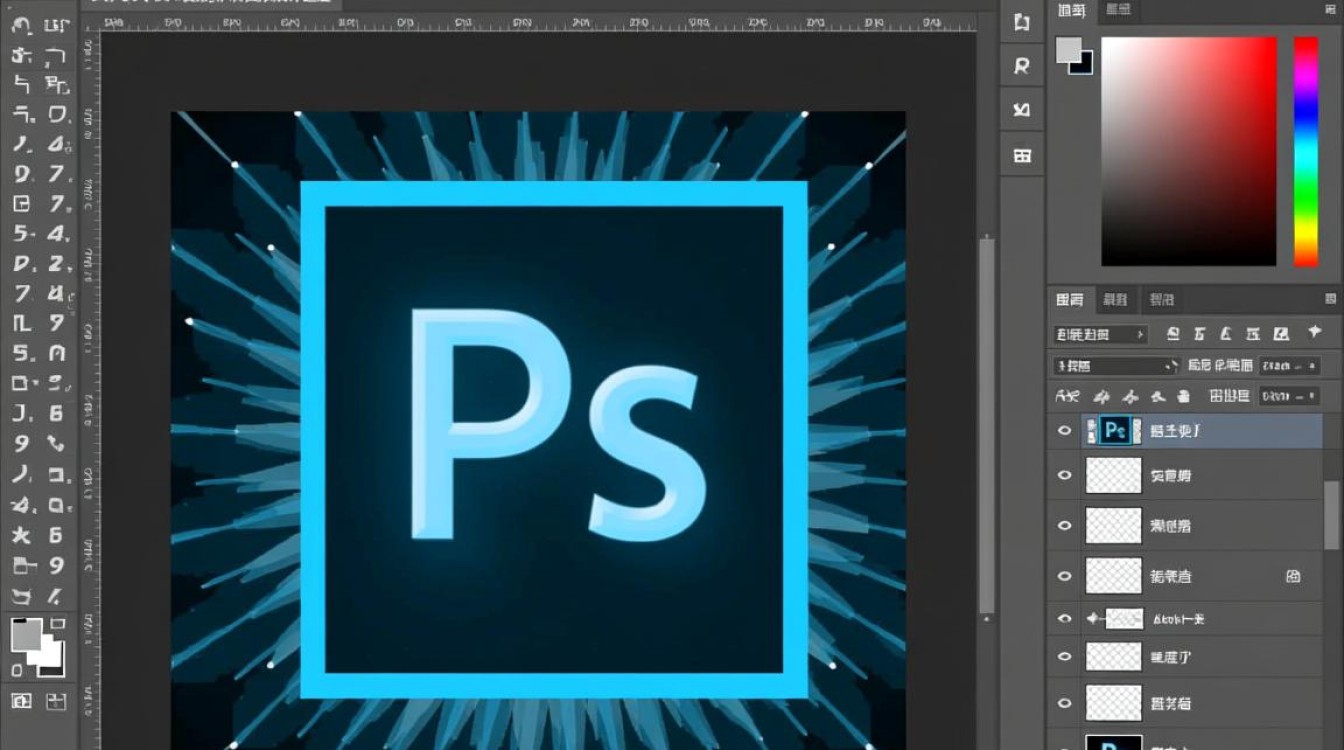Switch to the inactive second tab of Color panel
This screenshot has height=750, width=1344.
click(1118, 10)
